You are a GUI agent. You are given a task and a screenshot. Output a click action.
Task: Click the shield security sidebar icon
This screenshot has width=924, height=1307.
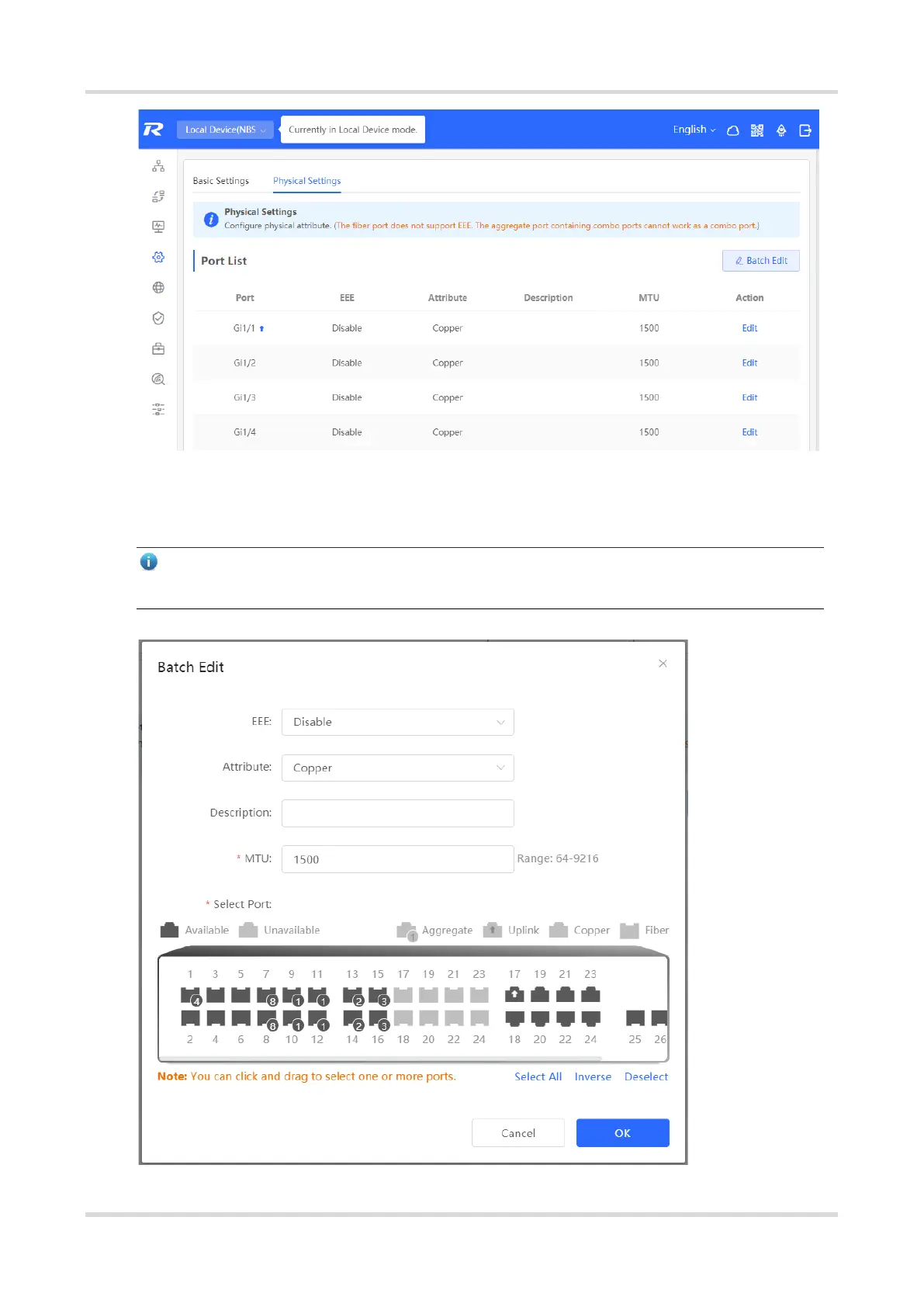(x=158, y=318)
